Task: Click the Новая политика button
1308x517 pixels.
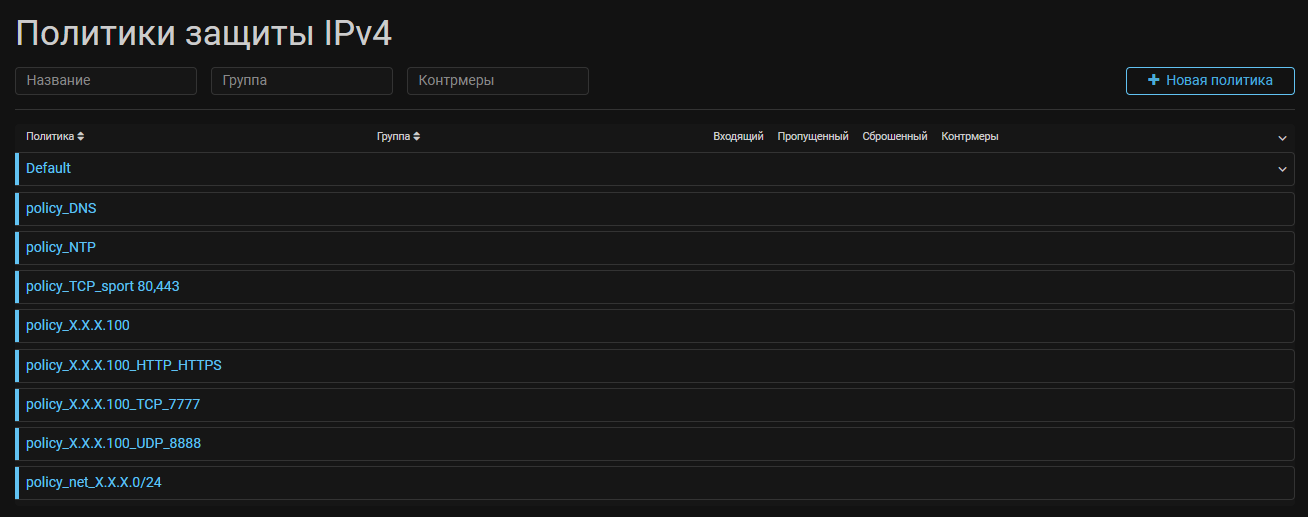Action: click(1210, 81)
